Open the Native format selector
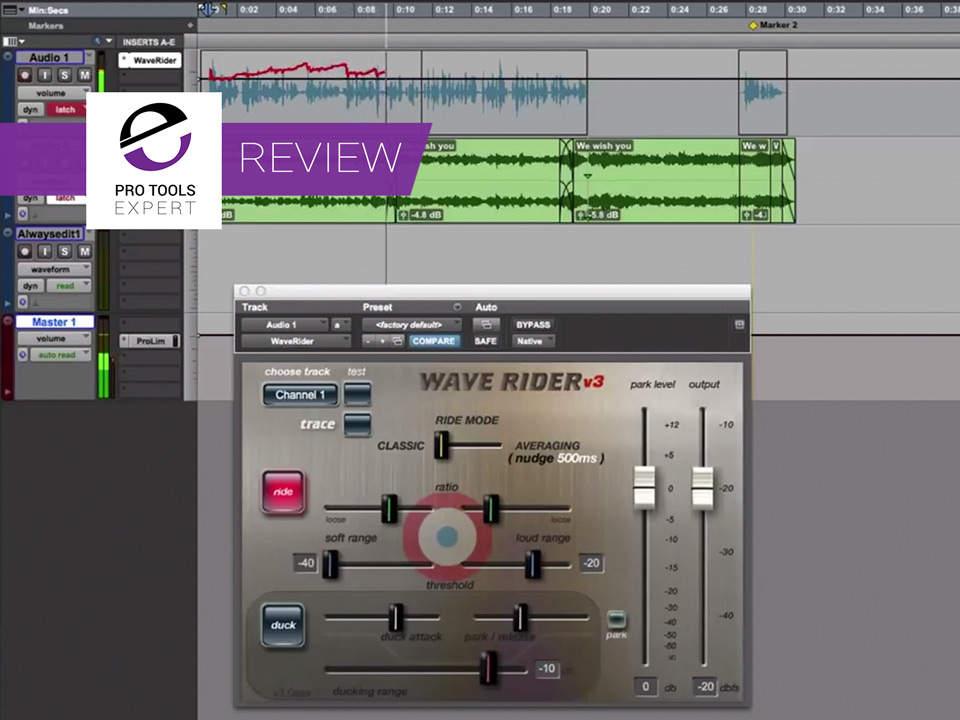Viewport: 960px width, 720px height. coord(533,341)
